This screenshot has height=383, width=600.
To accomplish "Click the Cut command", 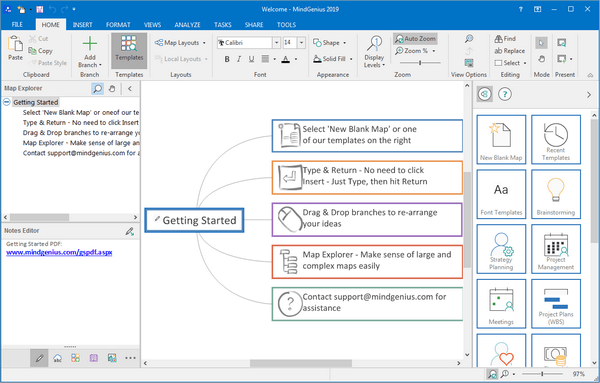I will pos(38,39).
